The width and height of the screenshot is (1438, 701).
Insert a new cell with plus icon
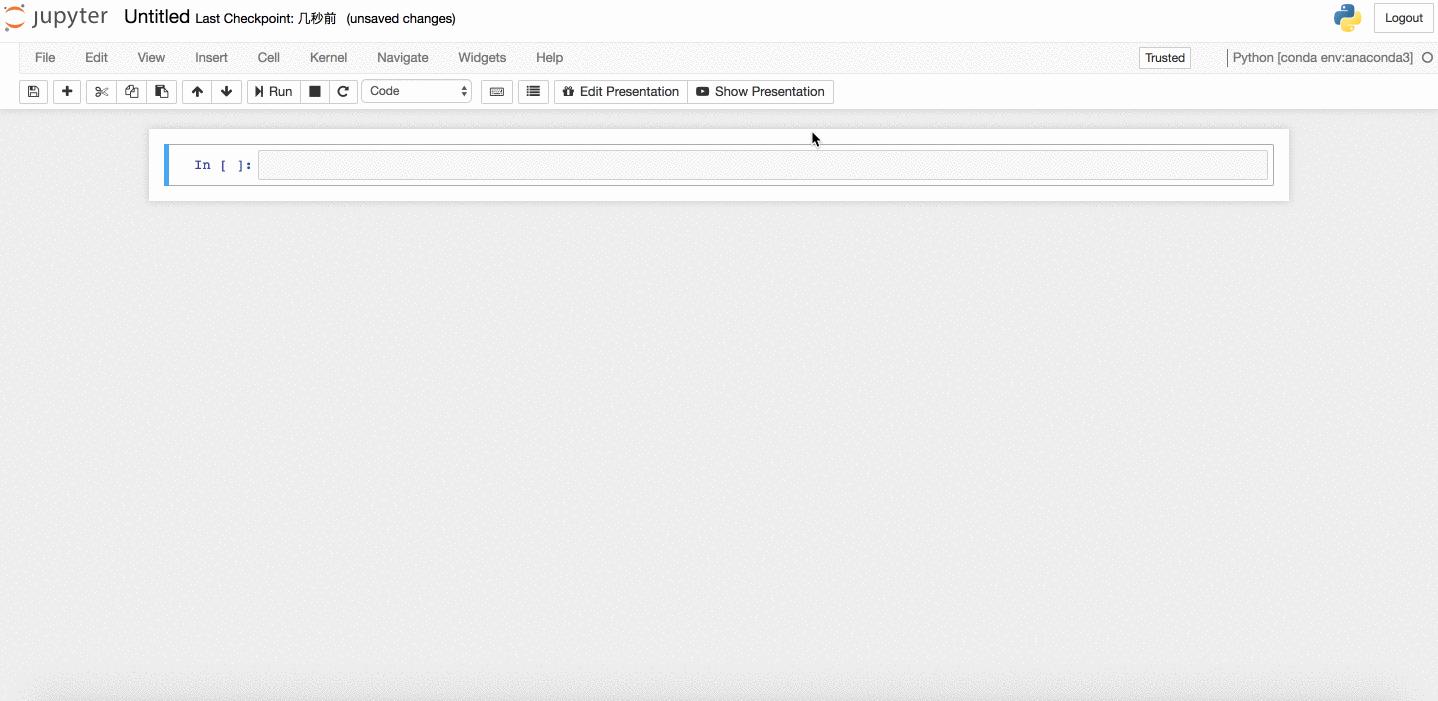coord(66,91)
